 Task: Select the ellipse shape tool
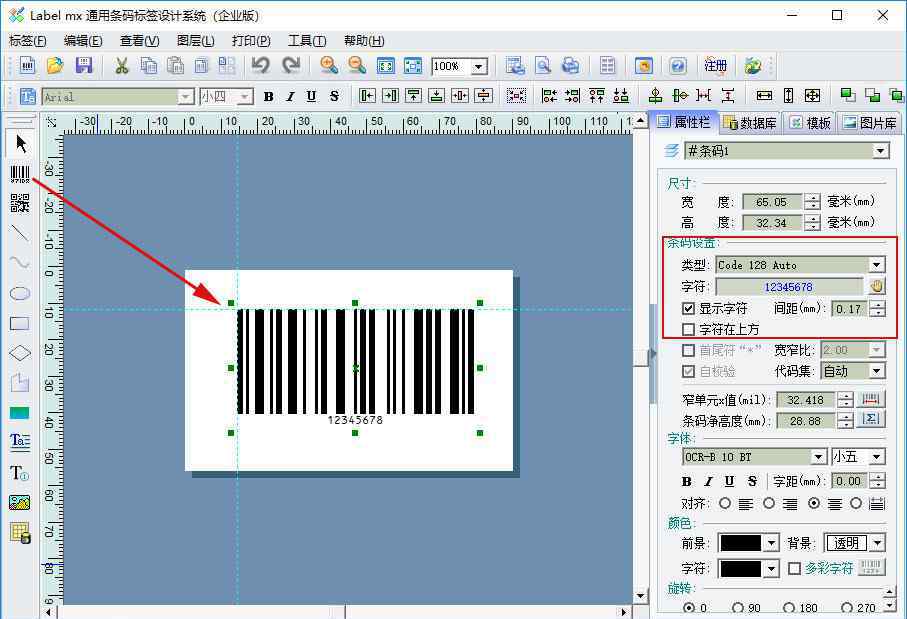click(20, 293)
